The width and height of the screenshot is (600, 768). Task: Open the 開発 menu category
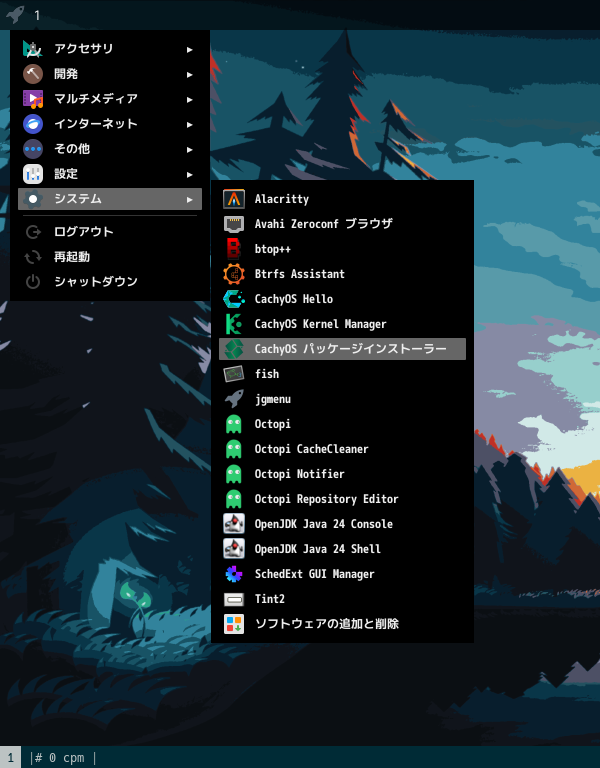[110, 74]
